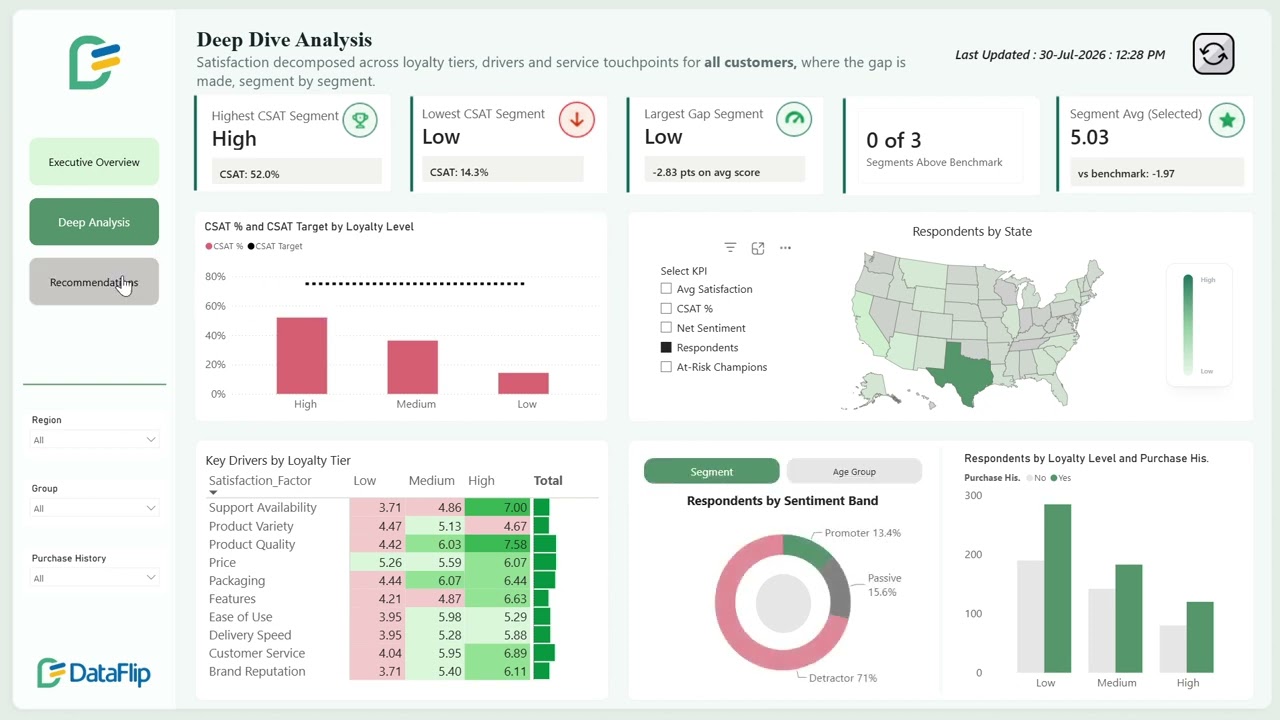Click the Total bar for Packaging row
The height and width of the screenshot is (720, 1280).
pyautogui.click(x=544, y=580)
